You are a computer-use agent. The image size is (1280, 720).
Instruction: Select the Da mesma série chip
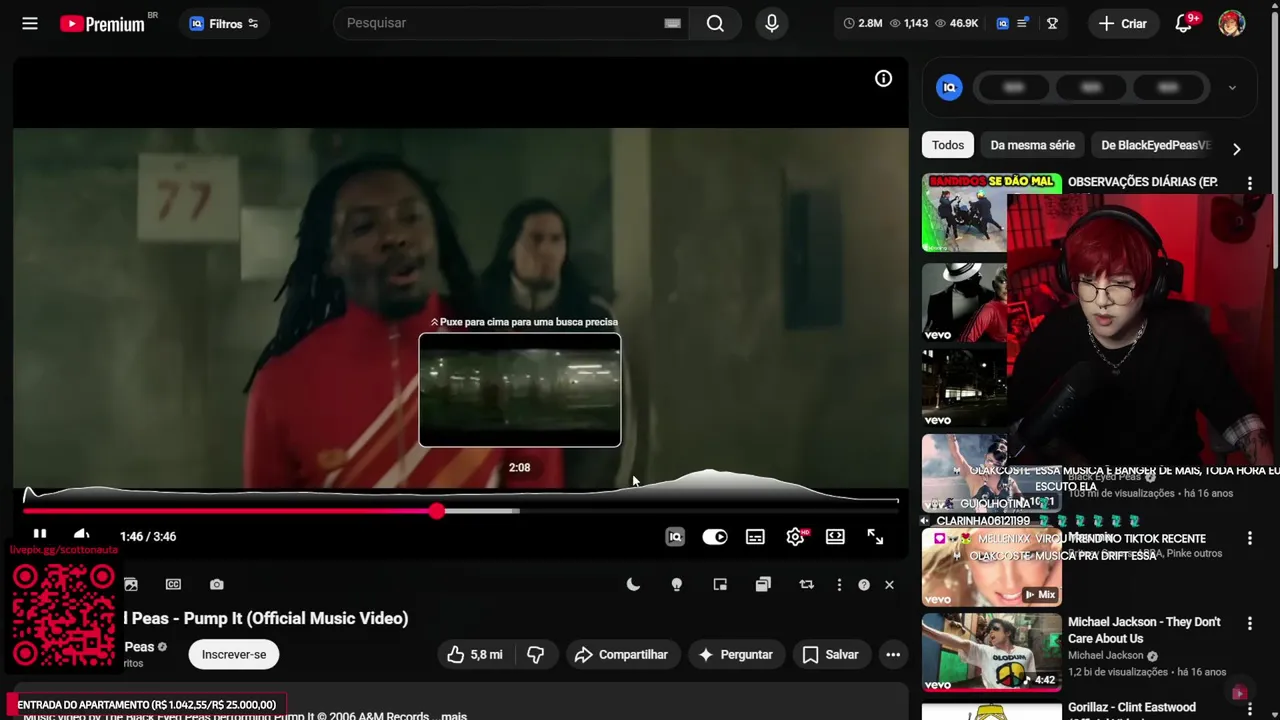1032,145
